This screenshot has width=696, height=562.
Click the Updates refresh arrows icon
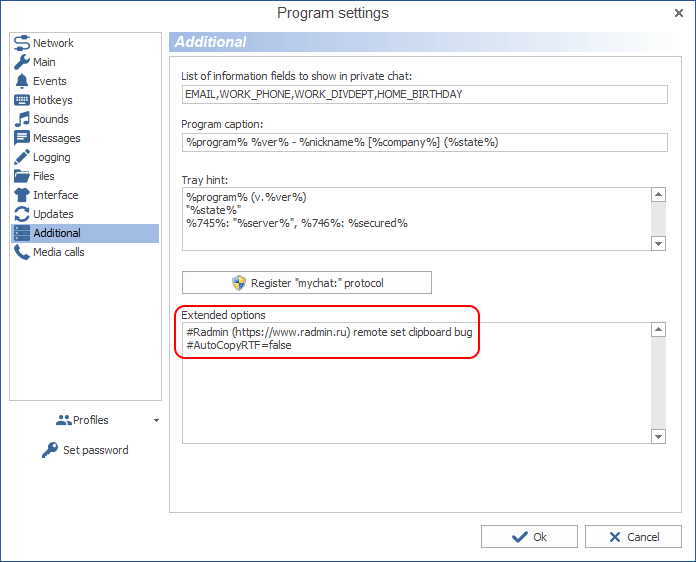tap(22, 214)
